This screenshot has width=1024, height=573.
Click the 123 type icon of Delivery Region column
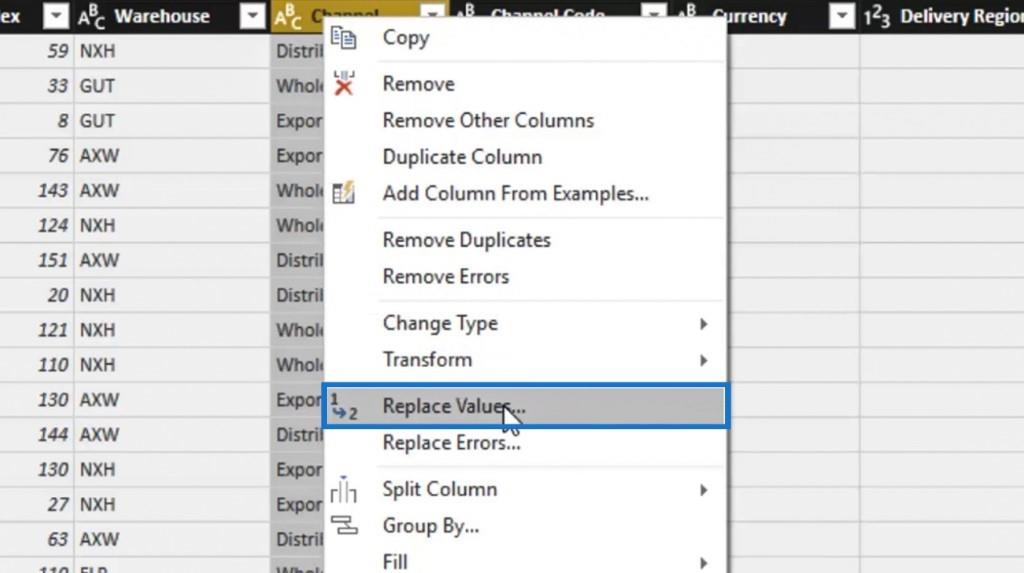click(x=876, y=17)
